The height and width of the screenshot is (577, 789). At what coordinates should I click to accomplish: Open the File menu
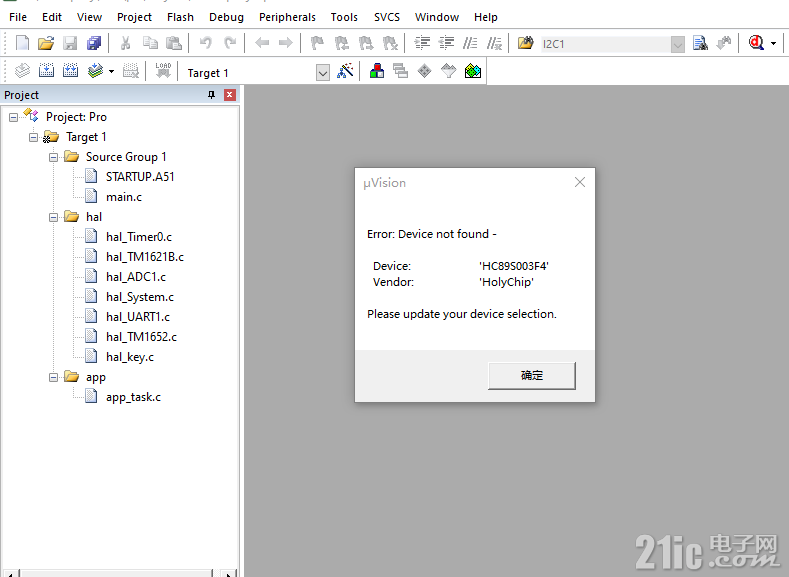pyautogui.click(x=18, y=17)
